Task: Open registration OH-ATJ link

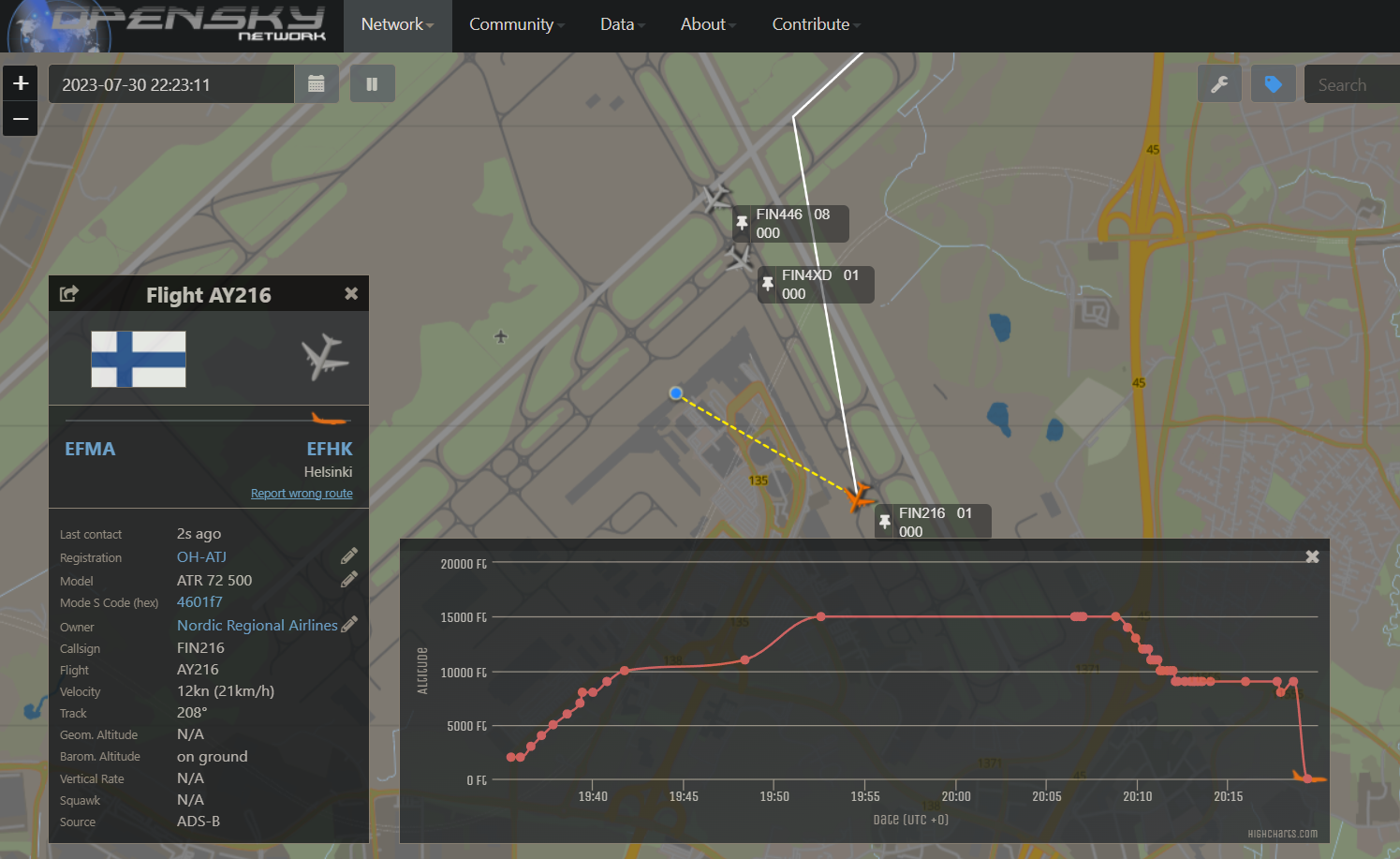Action: pos(201,556)
